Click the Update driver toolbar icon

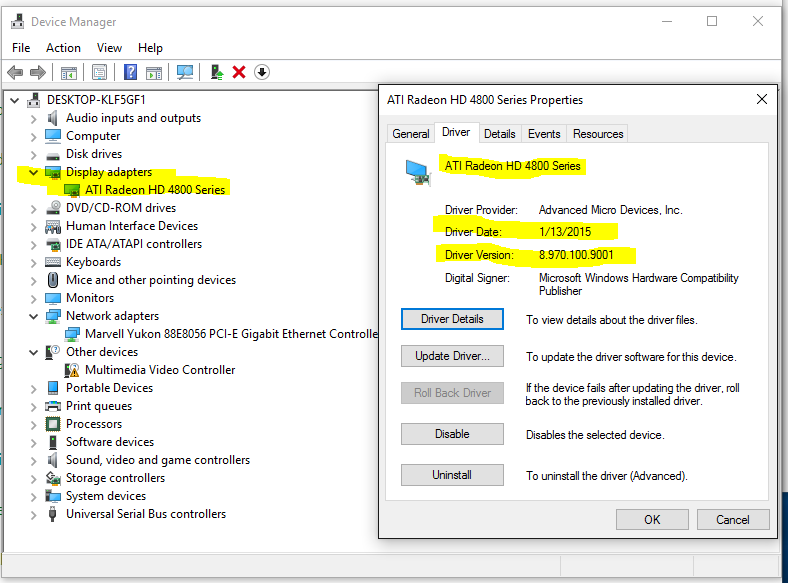coord(217,72)
